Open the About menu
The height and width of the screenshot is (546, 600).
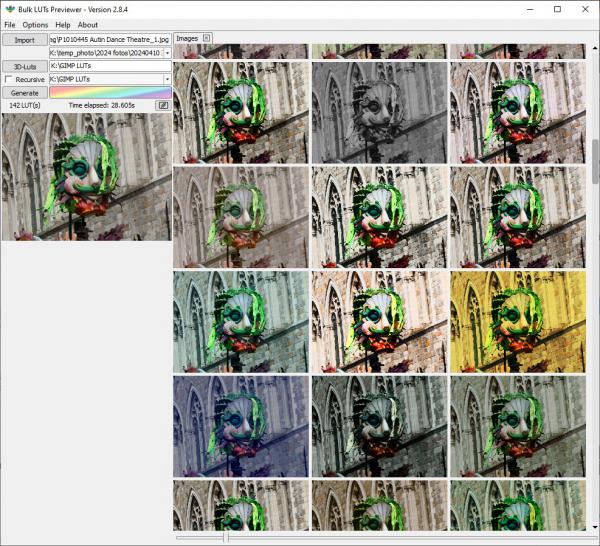[88, 25]
